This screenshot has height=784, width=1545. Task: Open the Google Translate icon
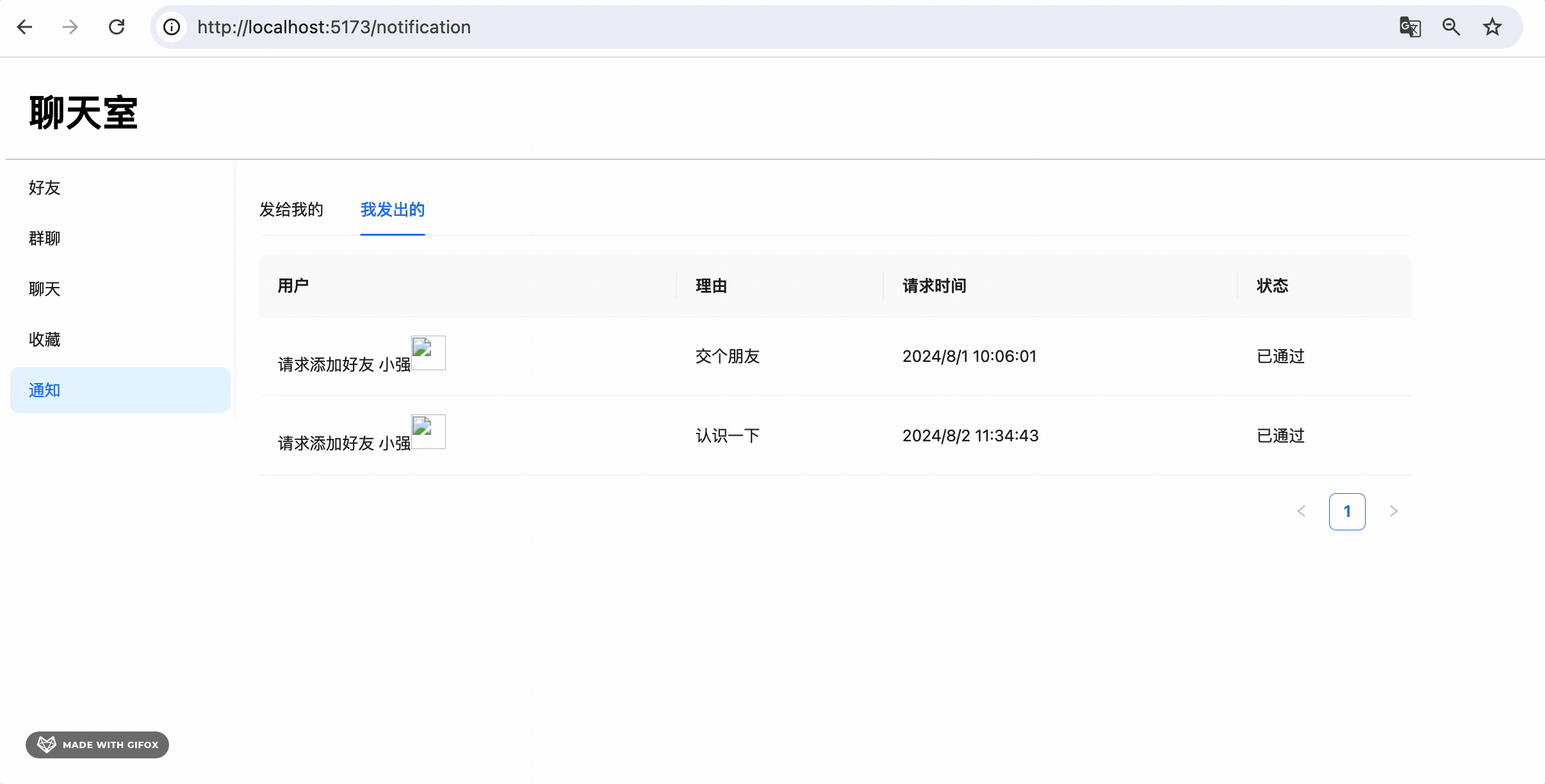[x=1410, y=27]
